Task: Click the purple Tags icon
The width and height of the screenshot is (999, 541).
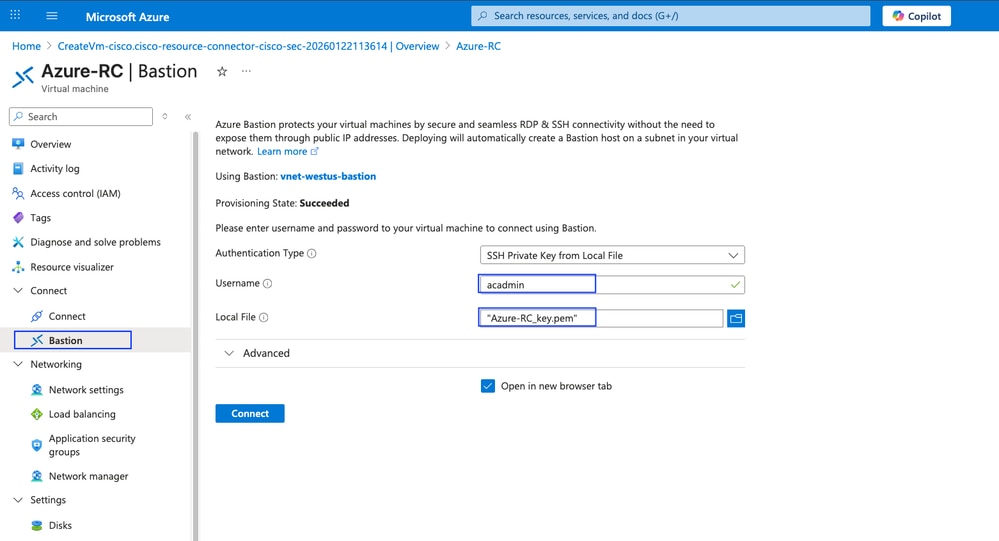Action: click(18, 218)
